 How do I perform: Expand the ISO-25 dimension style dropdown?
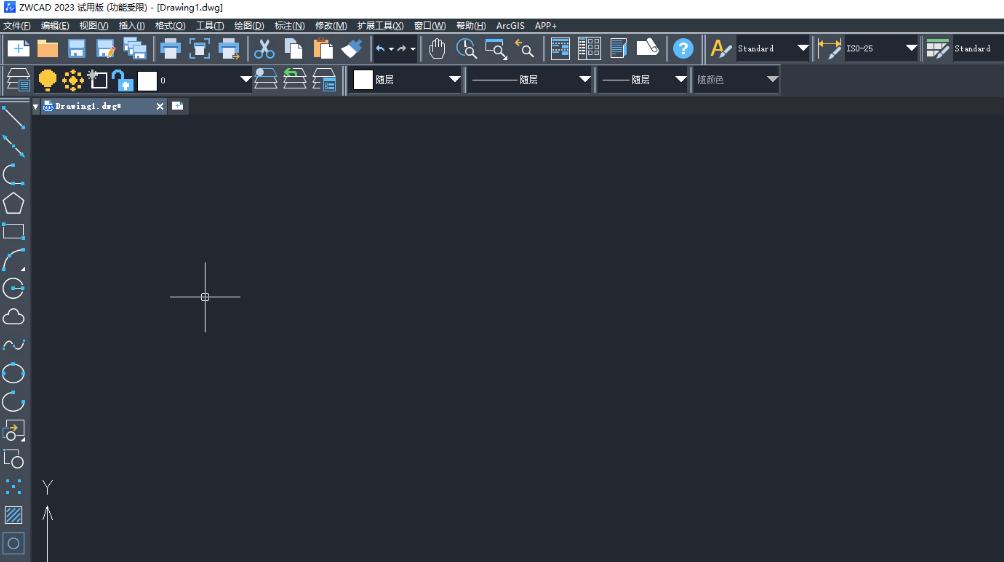point(911,49)
